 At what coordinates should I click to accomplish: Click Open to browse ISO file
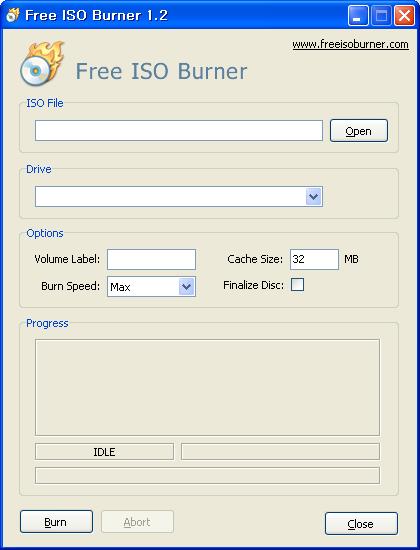click(359, 130)
